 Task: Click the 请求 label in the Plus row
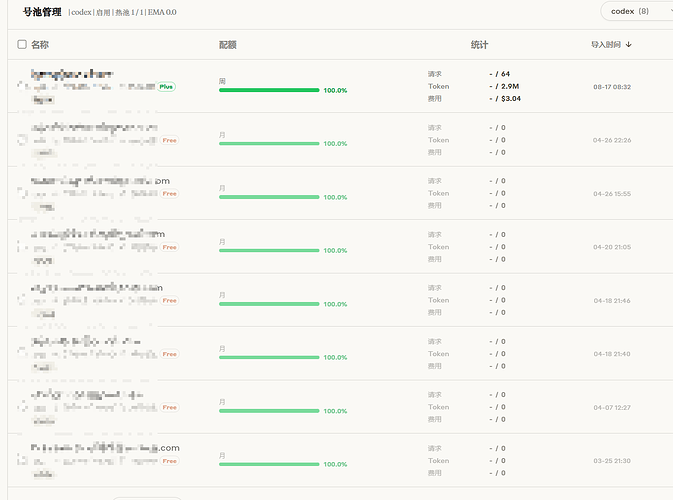[x=434, y=74]
